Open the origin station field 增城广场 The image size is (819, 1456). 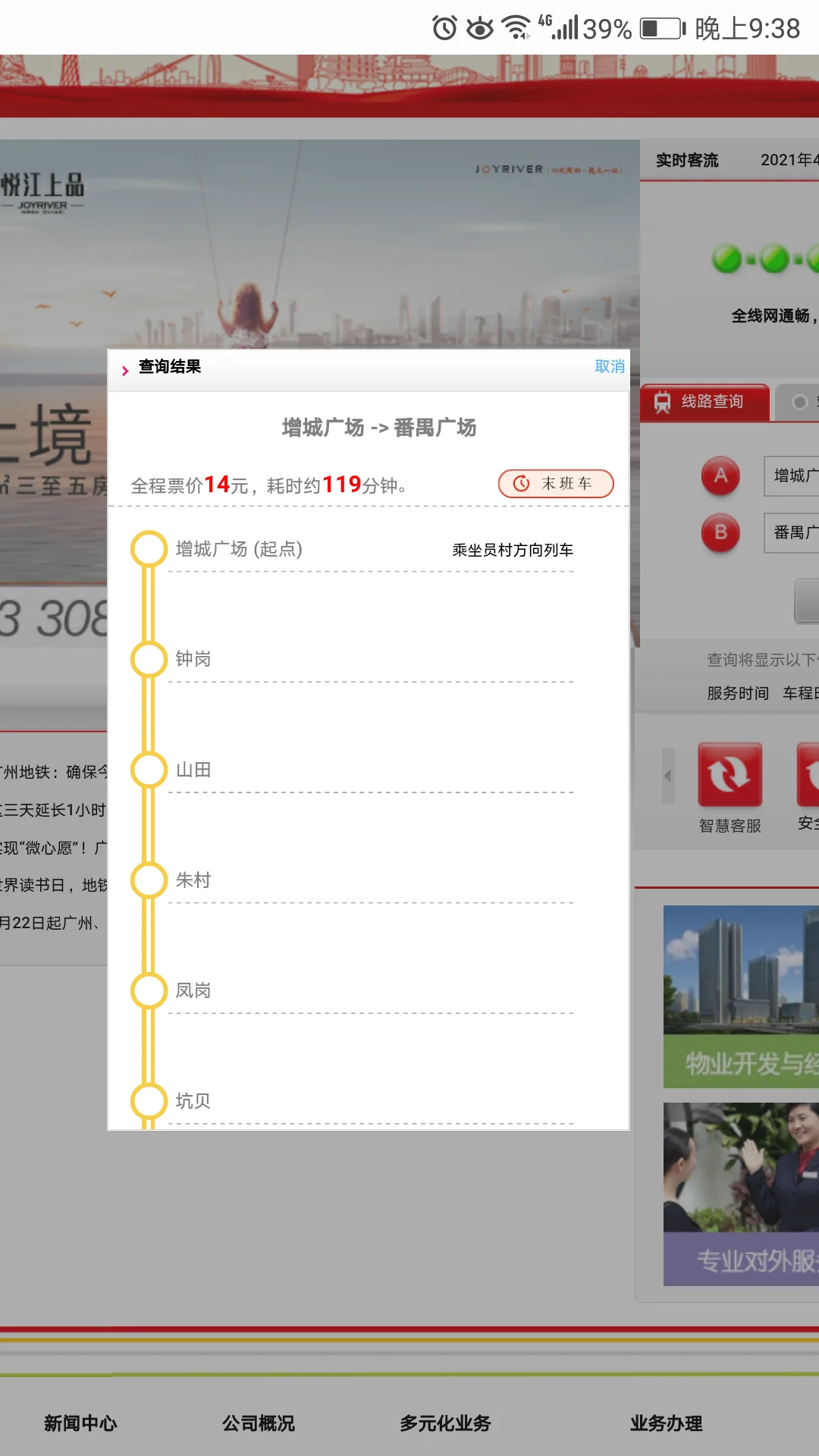click(792, 476)
